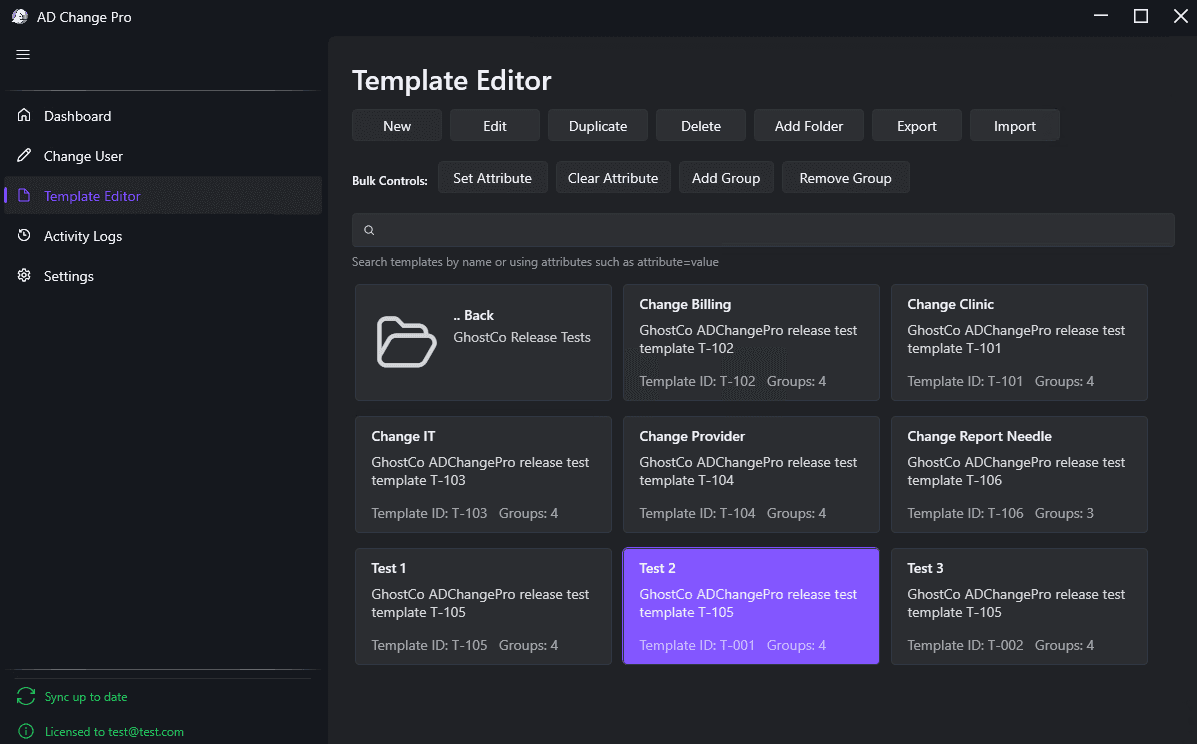Open Activity Logs
The image size is (1197, 744).
[x=163, y=236]
